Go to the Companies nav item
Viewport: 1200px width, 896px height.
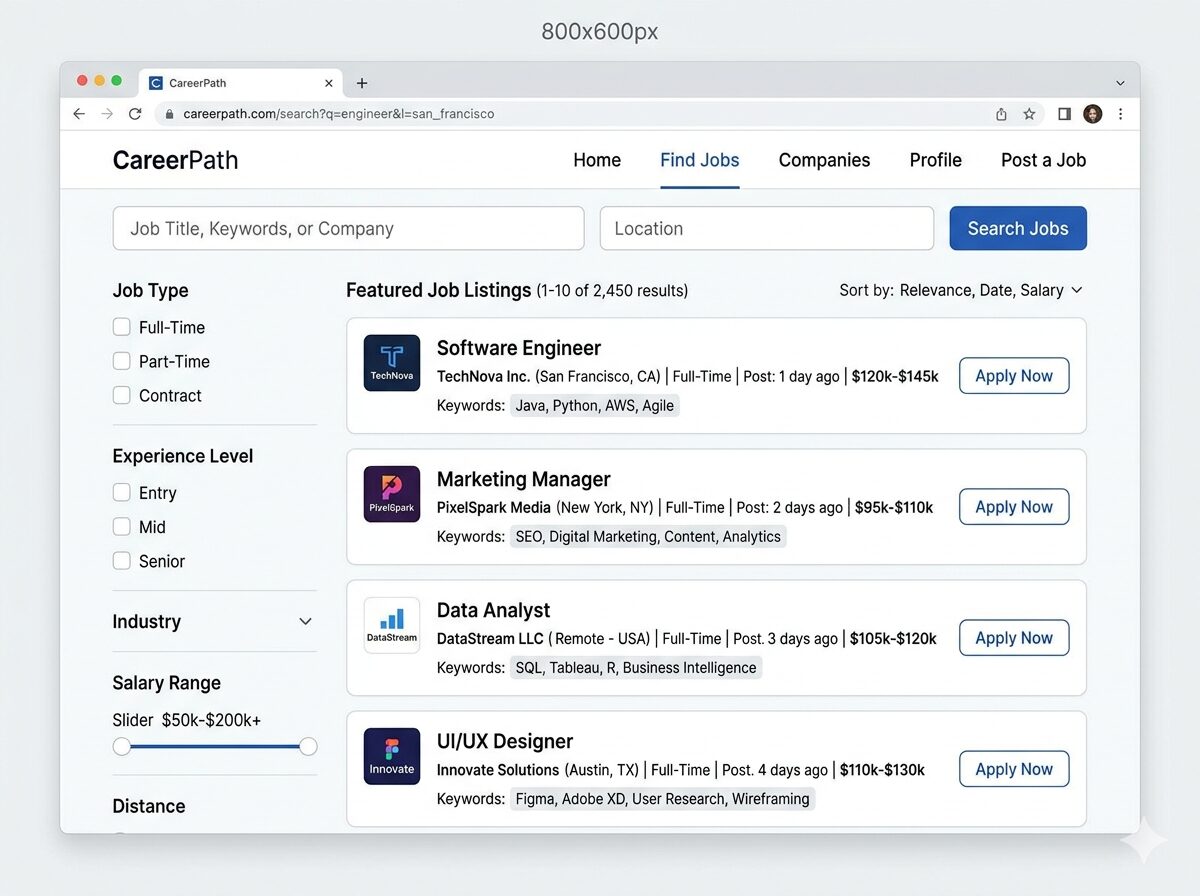824,160
